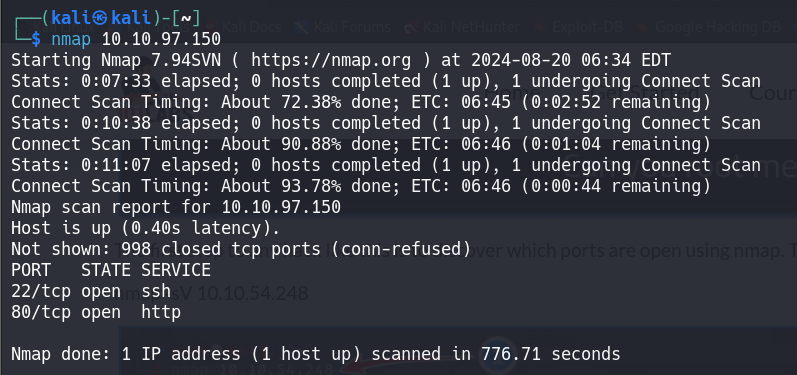Click the ssh service name
This screenshot has height=375, width=797.
tap(156, 291)
